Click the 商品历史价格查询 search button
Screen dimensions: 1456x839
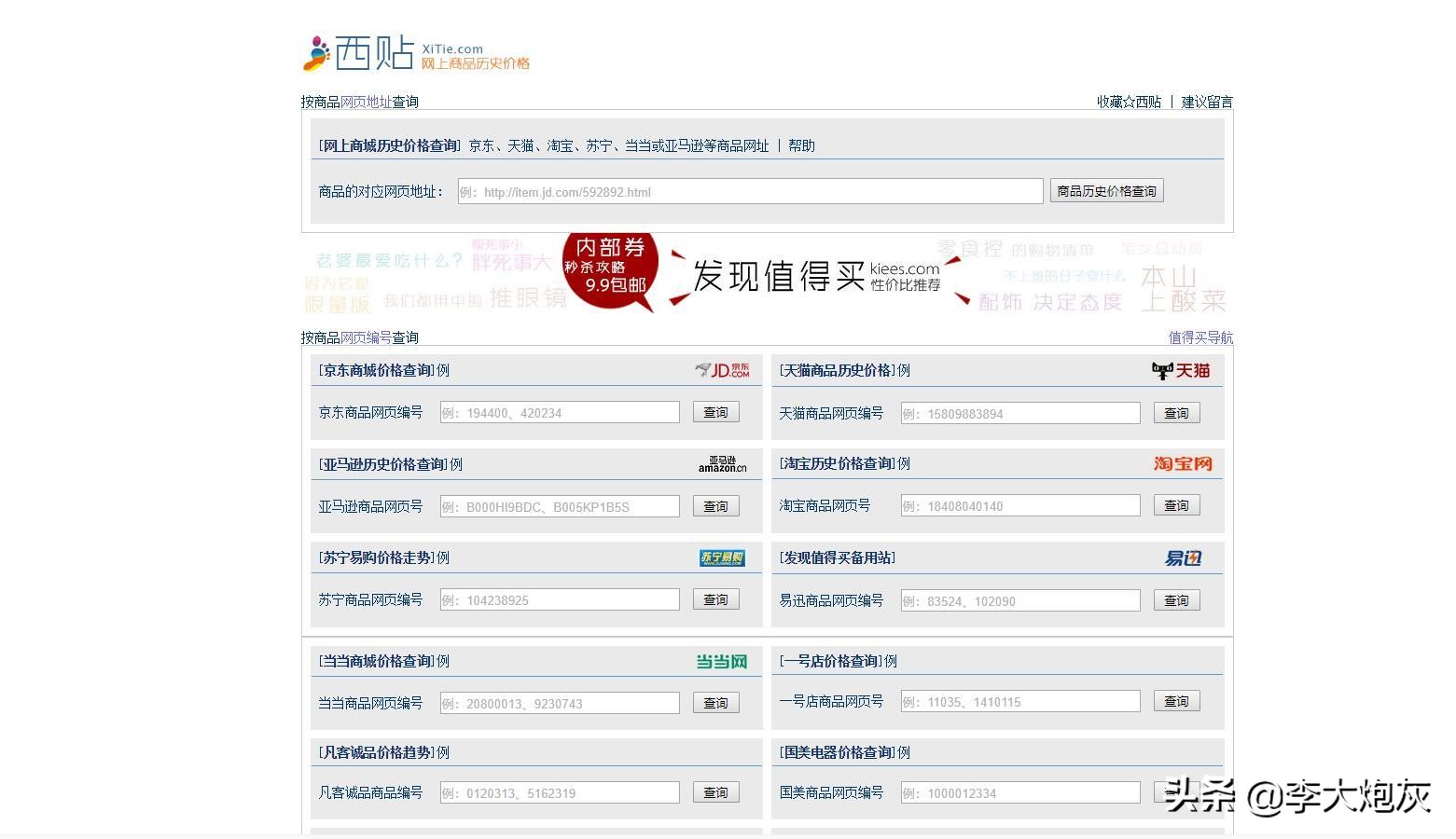coord(1106,190)
